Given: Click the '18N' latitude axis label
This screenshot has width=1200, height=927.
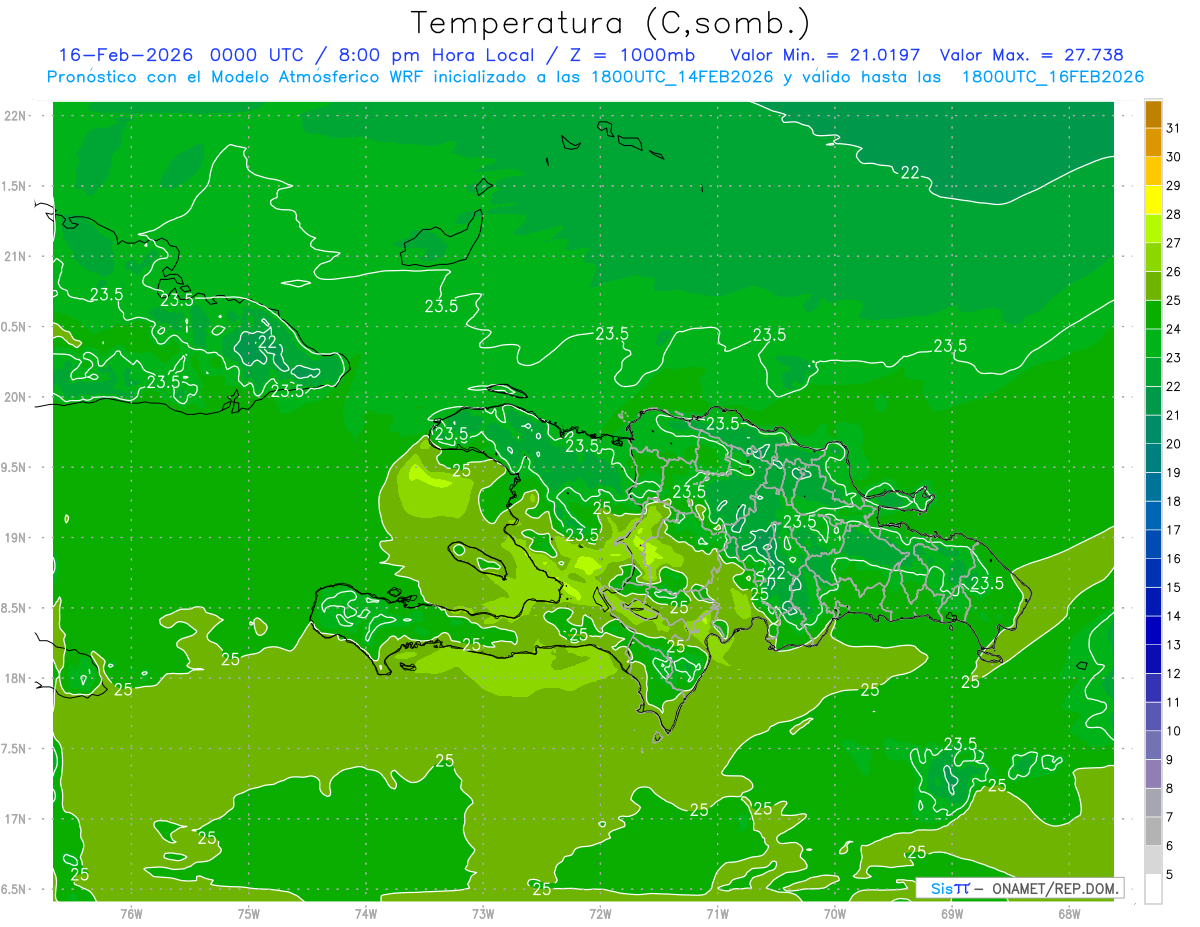Looking at the screenshot, I should pos(15,678).
